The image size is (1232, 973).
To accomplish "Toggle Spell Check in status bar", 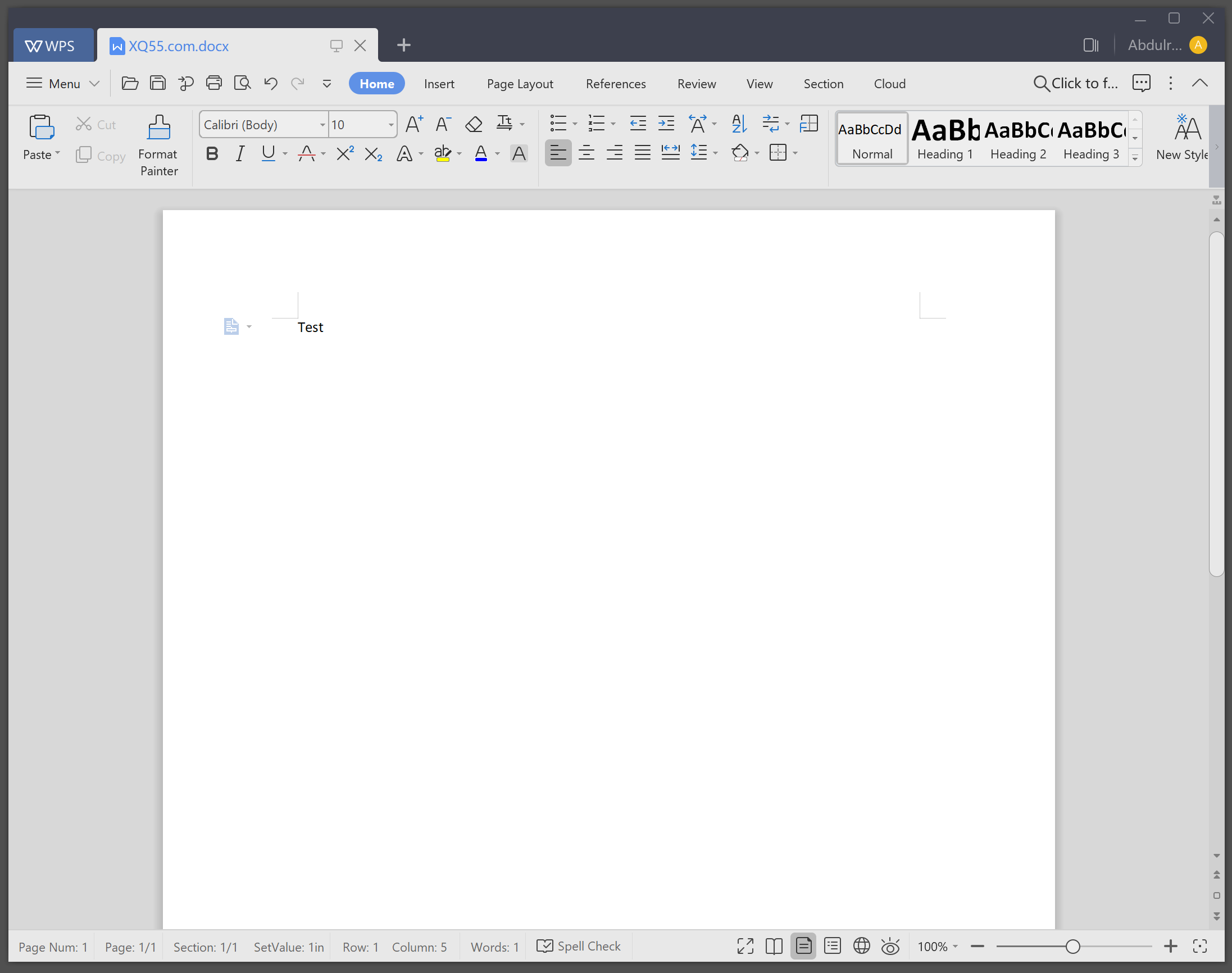I will coord(579,946).
